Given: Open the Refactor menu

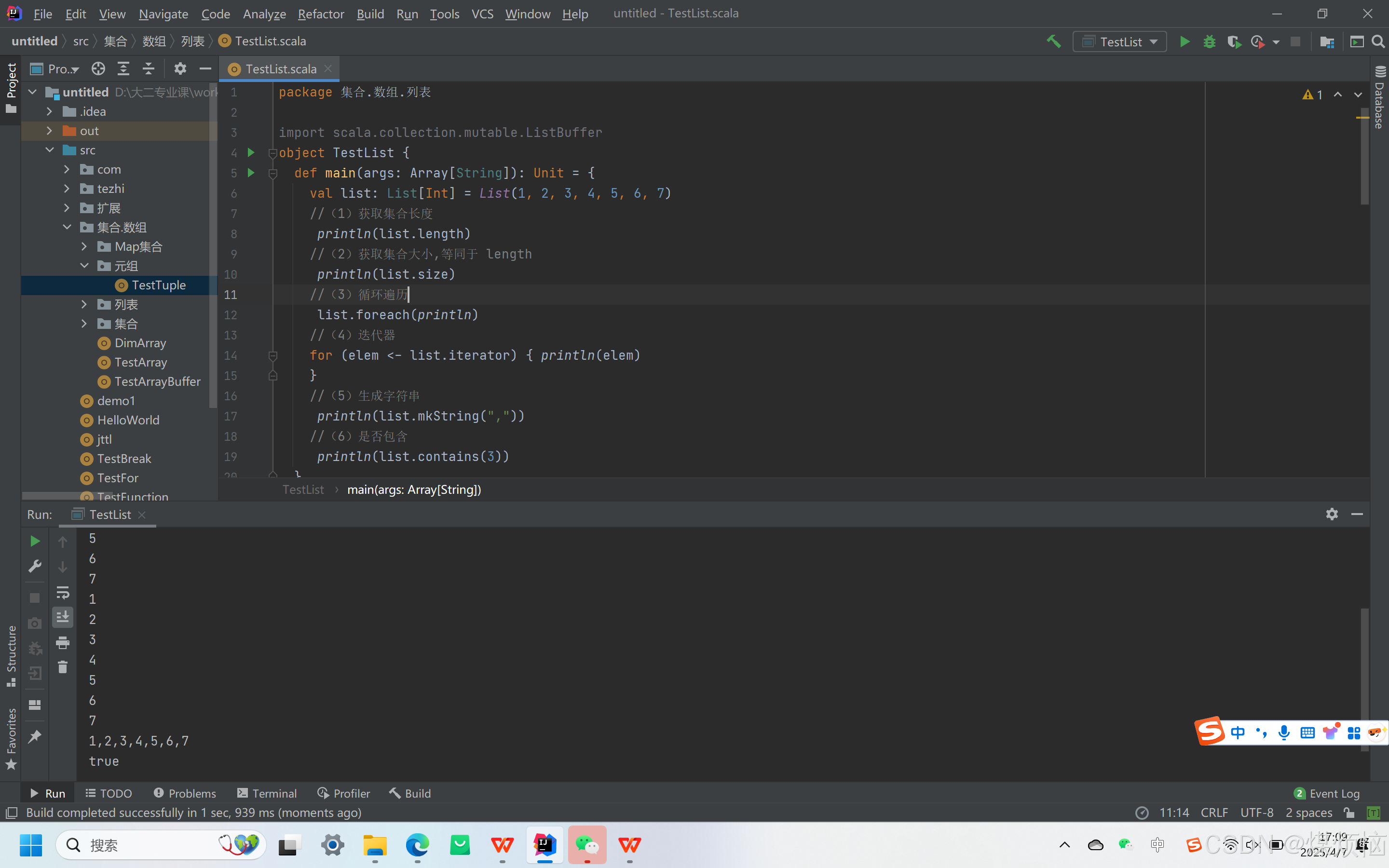Looking at the screenshot, I should (x=320, y=14).
